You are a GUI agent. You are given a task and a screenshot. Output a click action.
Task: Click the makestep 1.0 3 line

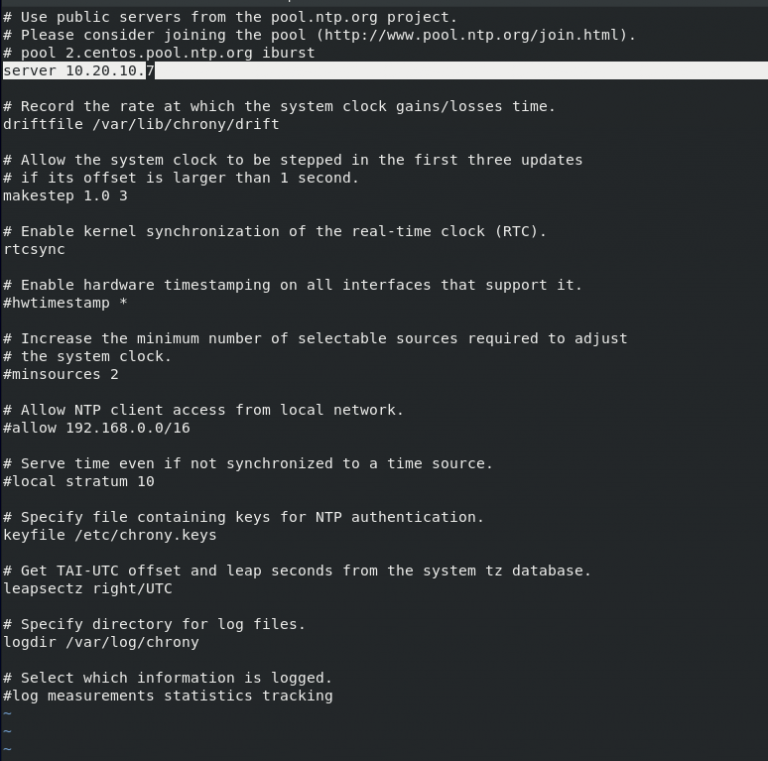point(65,196)
